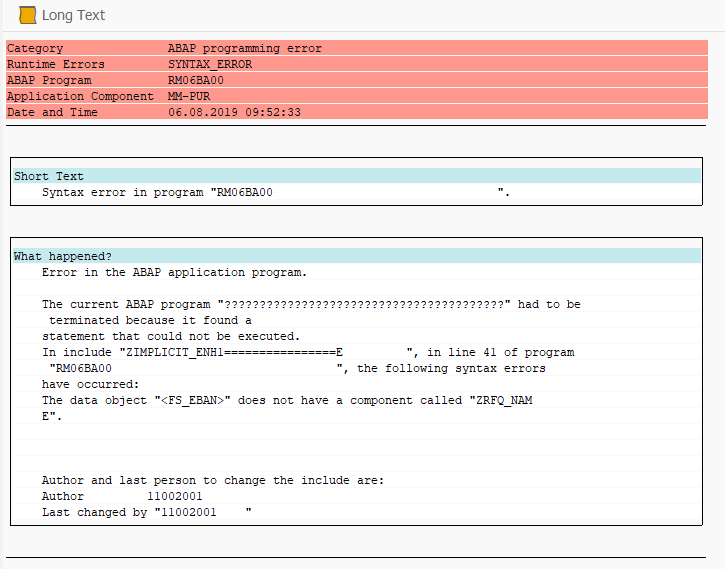Select the SYNTAX_ERROR runtime error value
The height and width of the screenshot is (569, 725).
coord(210,64)
